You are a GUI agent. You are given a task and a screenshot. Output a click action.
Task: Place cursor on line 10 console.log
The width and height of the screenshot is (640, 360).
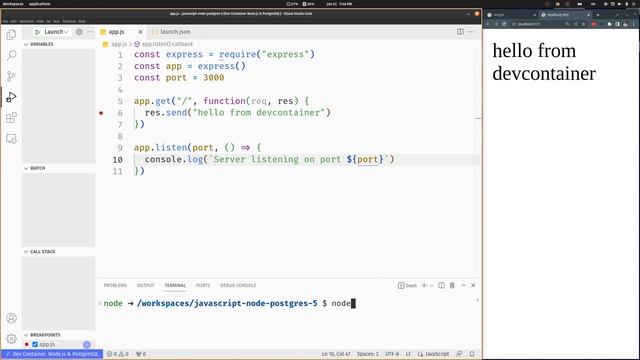[x=269, y=159]
